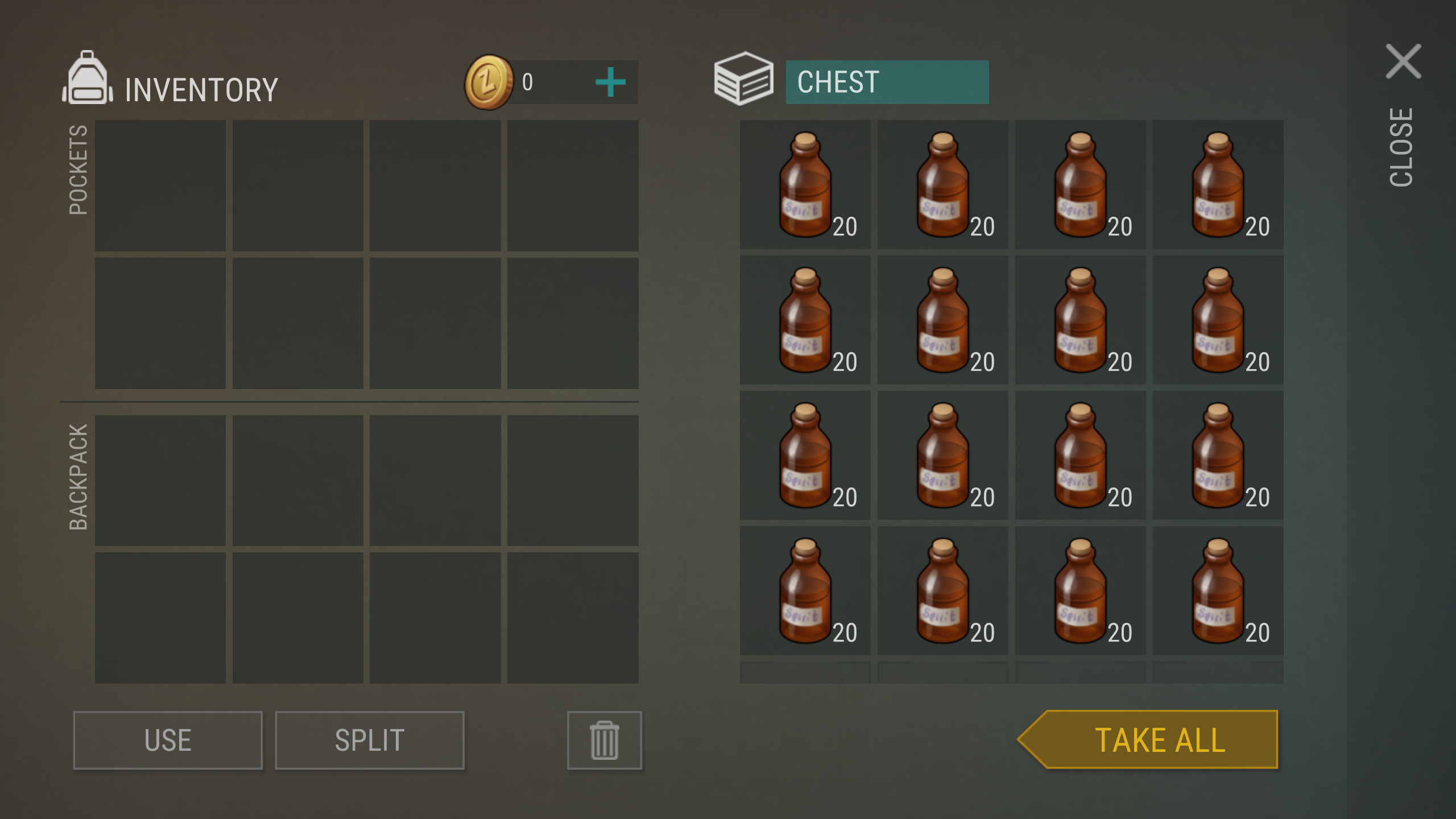The image size is (1456, 819).
Task: Select first bottle in fourth chest row
Action: [805, 590]
